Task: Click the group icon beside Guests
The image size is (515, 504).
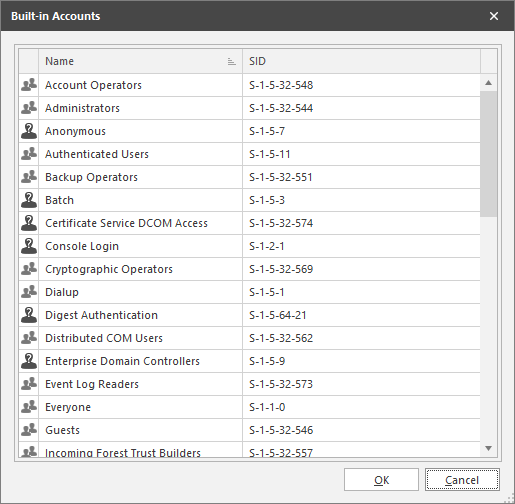Action: [x=29, y=430]
